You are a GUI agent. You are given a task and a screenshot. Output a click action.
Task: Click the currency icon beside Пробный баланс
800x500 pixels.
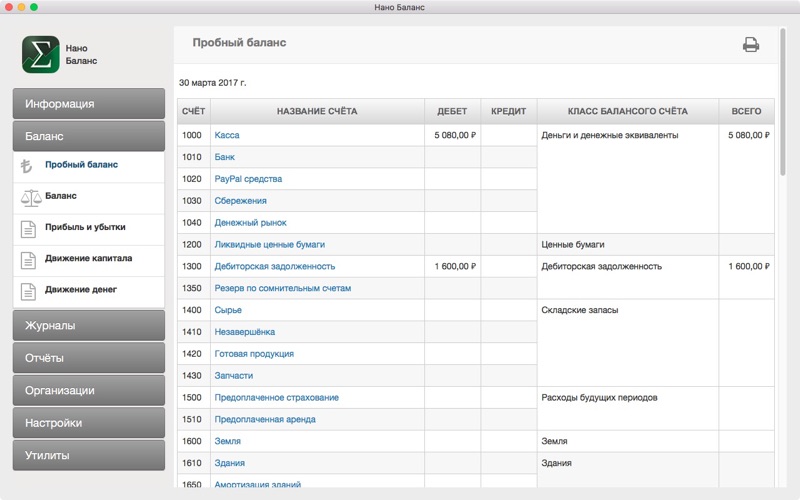pyautogui.click(x=27, y=166)
